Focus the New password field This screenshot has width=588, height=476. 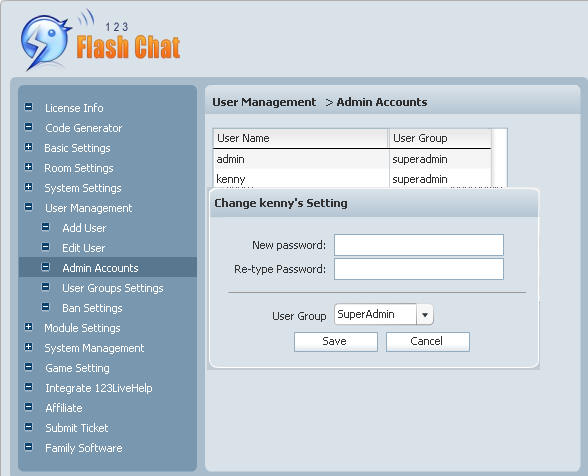pyautogui.click(x=418, y=245)
